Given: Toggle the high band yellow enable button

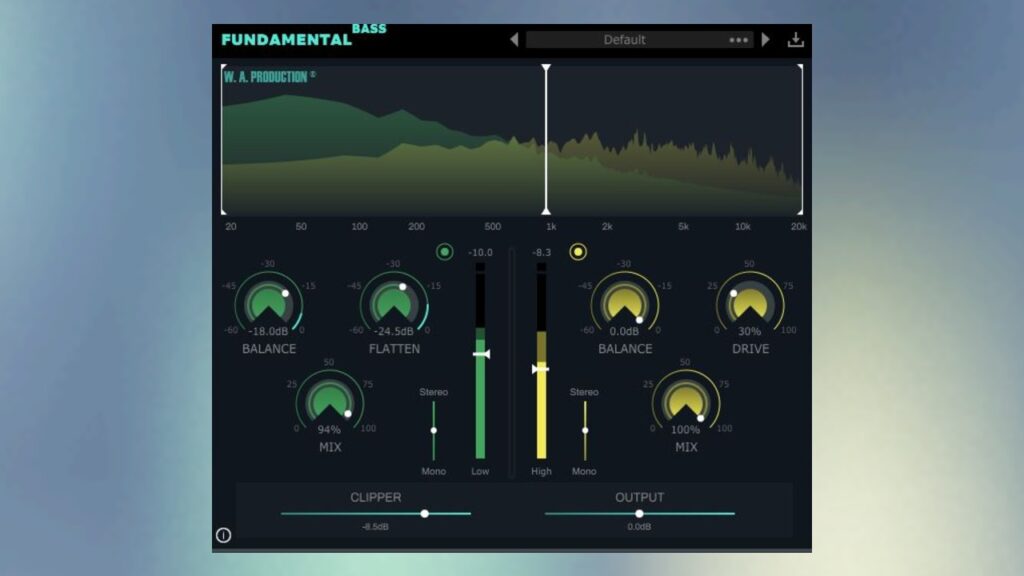Looking at the screenshot, I should click(578, 252).
